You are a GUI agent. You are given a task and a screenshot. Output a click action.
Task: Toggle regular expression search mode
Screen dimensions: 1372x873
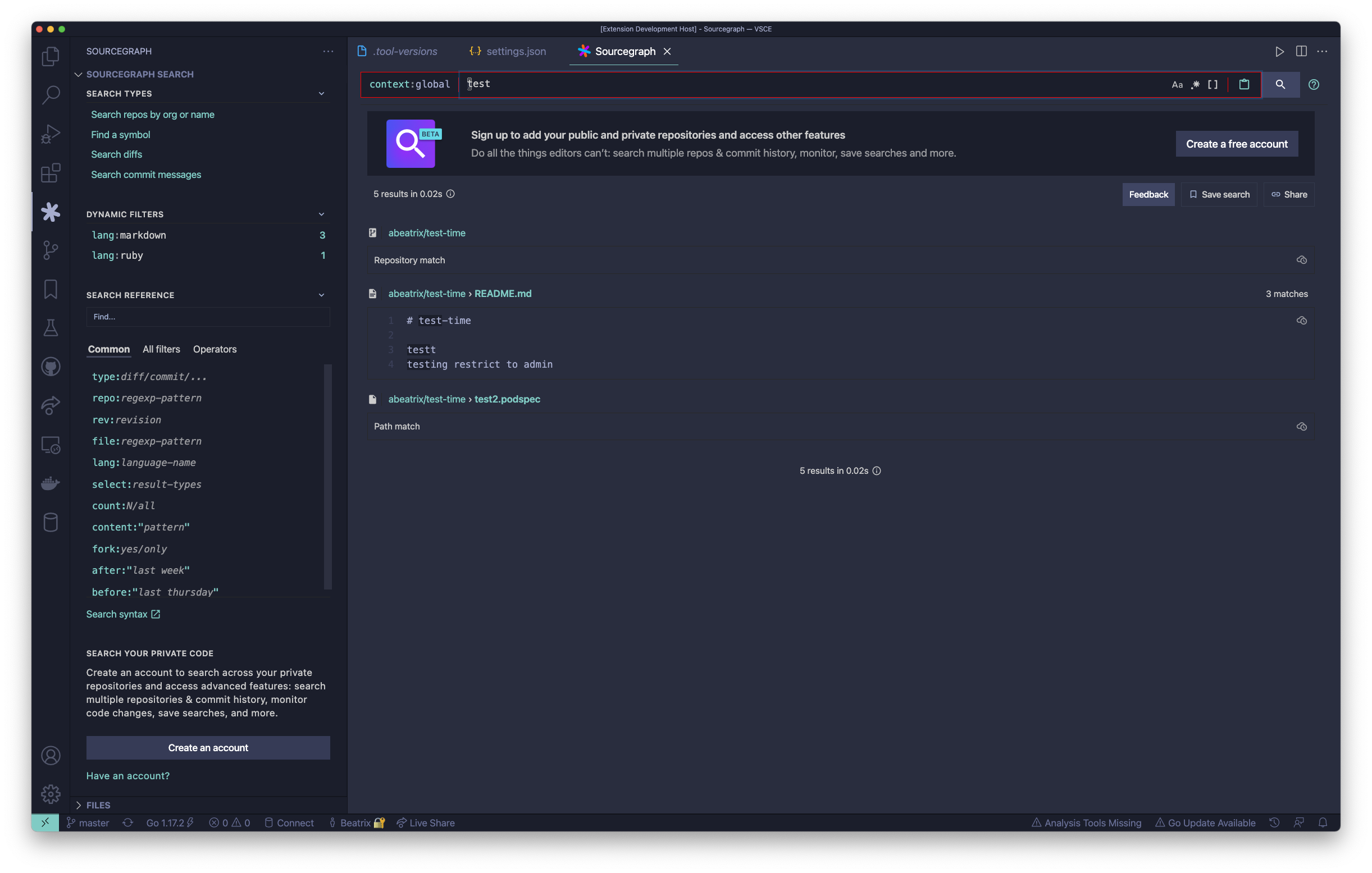point(1195,85)
